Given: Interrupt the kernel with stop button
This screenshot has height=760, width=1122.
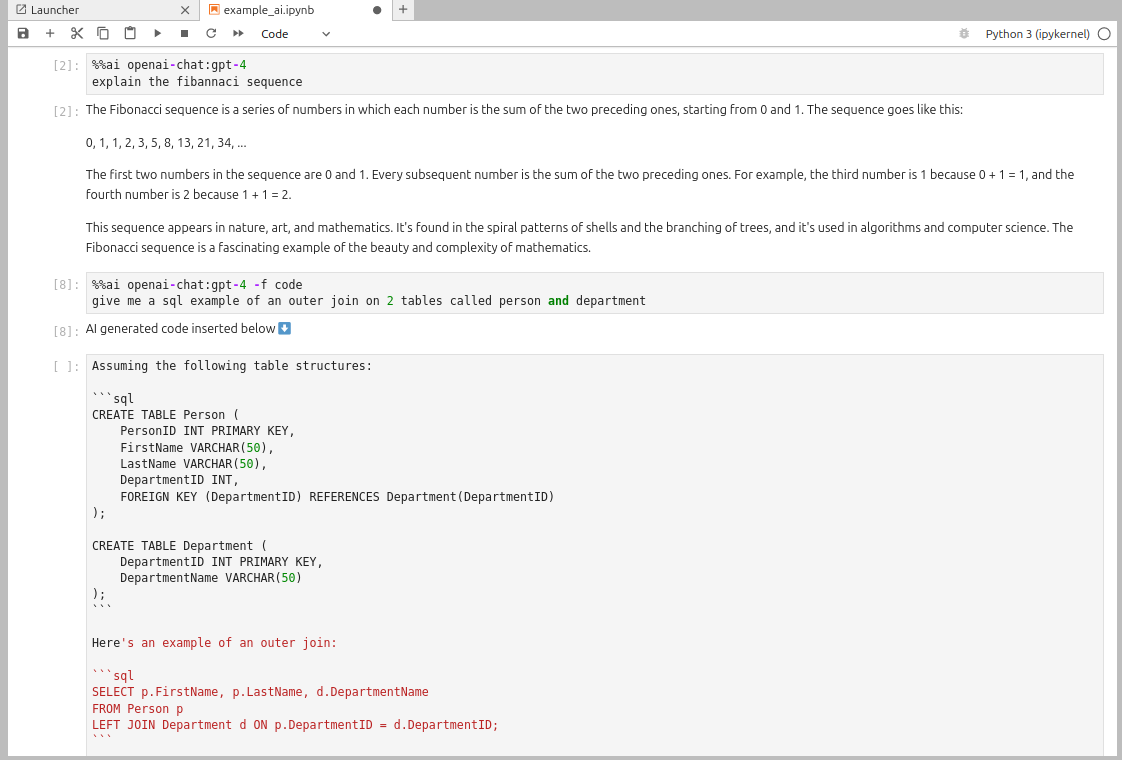Looking at the screenshot, I should click(184, 34).
